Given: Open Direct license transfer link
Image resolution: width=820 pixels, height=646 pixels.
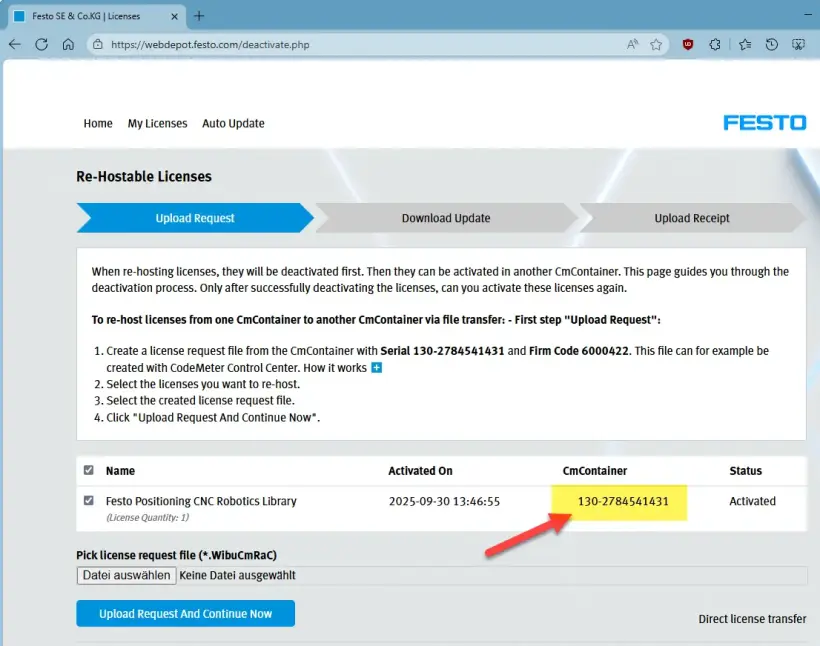Looking at the screenshot, I should coord(752,618).
